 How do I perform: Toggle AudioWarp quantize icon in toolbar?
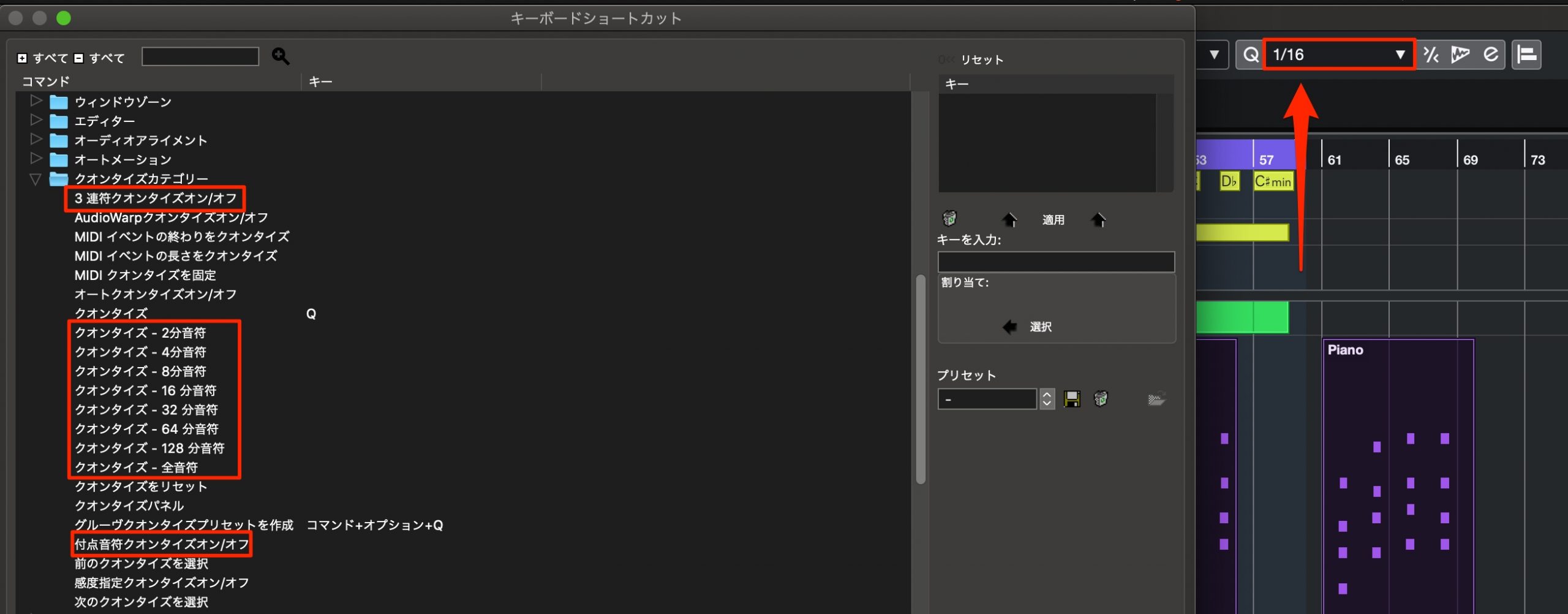click(1460, 55)
